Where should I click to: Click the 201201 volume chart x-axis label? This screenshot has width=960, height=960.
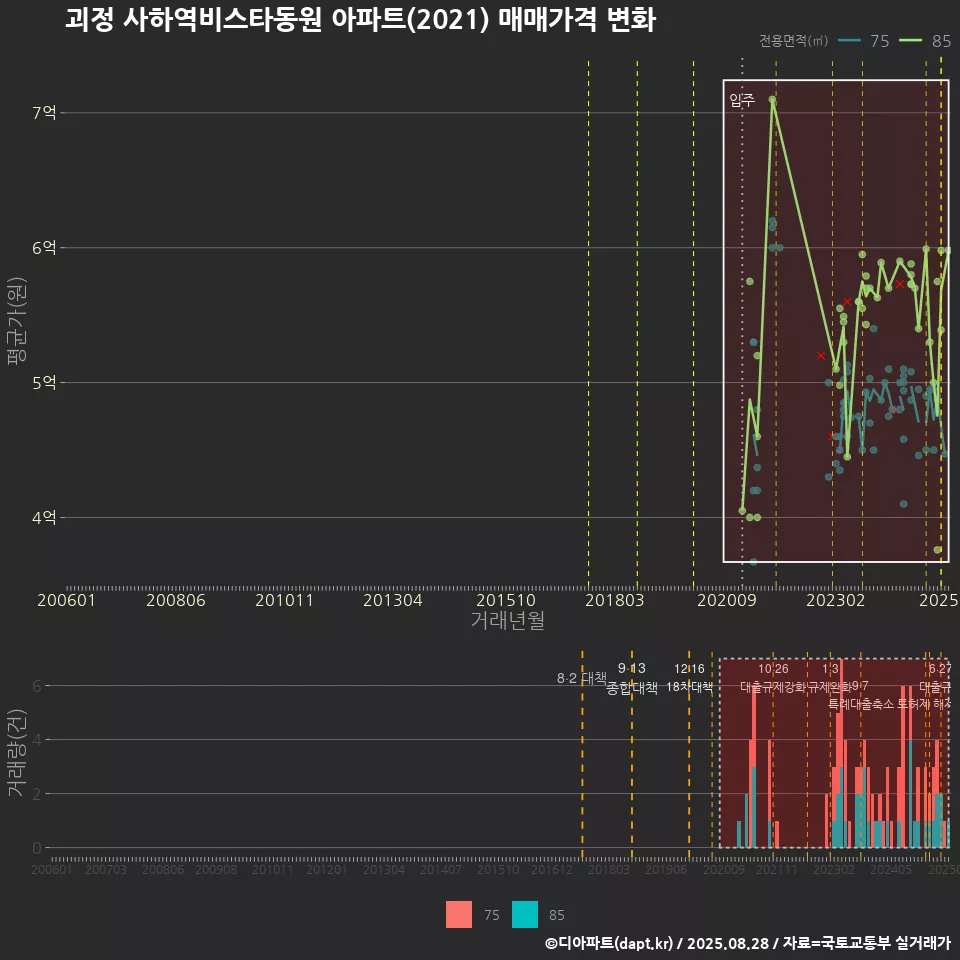pos(327,869)
